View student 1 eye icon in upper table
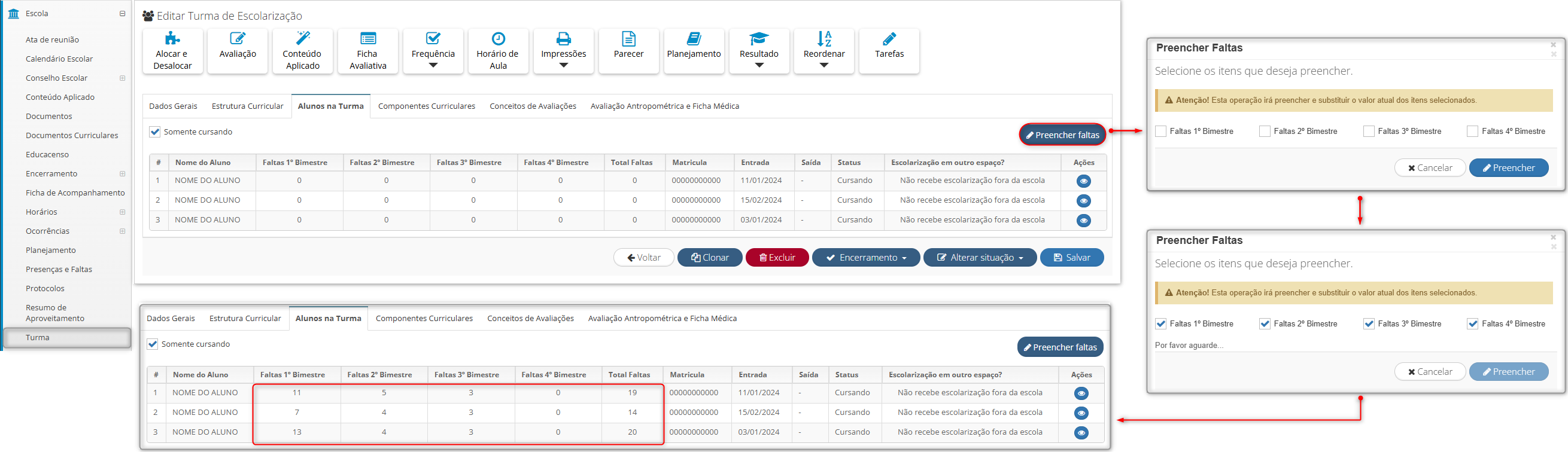1568x452 pixels. 1083,181
